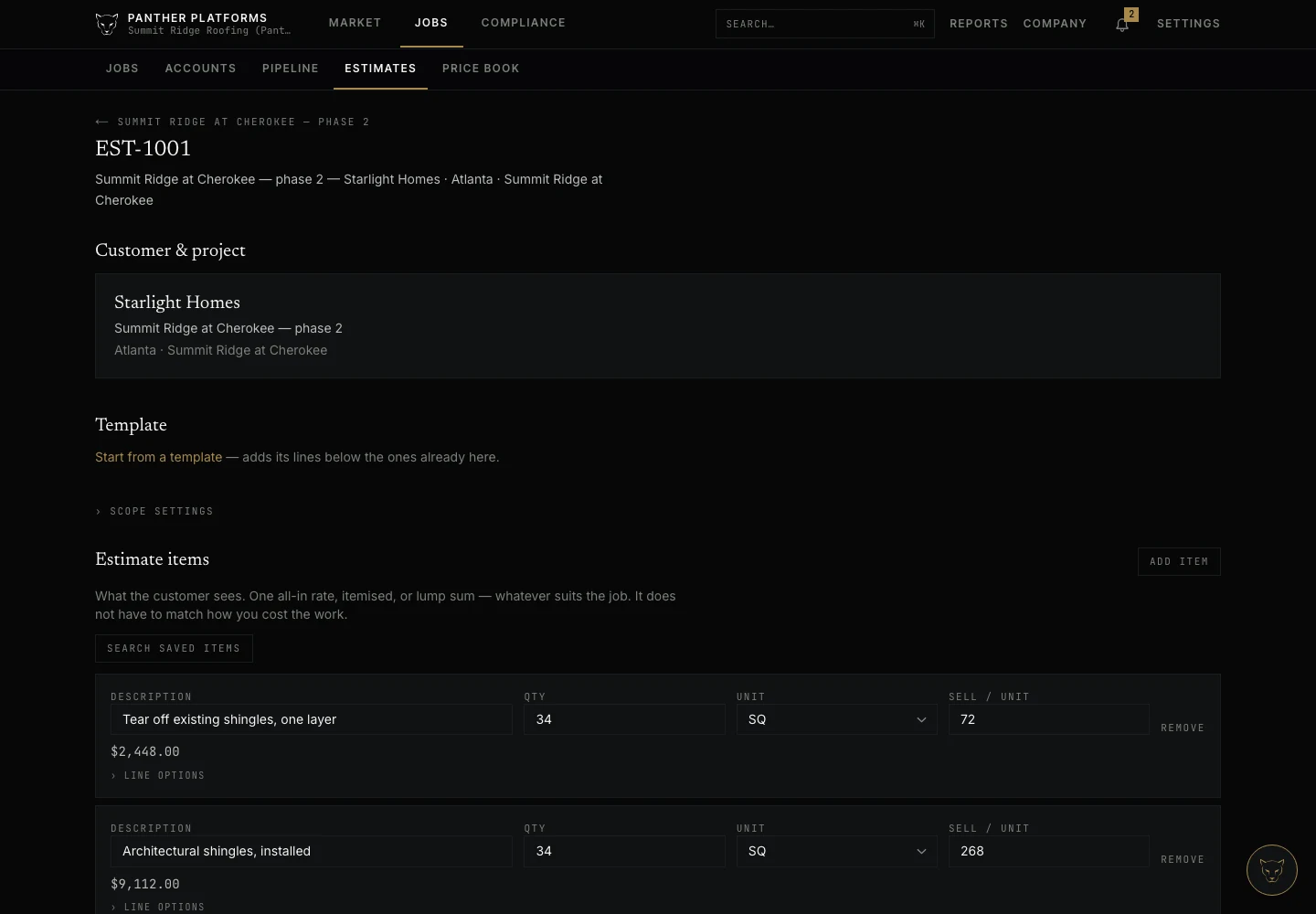The height and width of the screenshot is (914, 1316).
Task: Click the $9,112.00 line total
Action: 145,884
